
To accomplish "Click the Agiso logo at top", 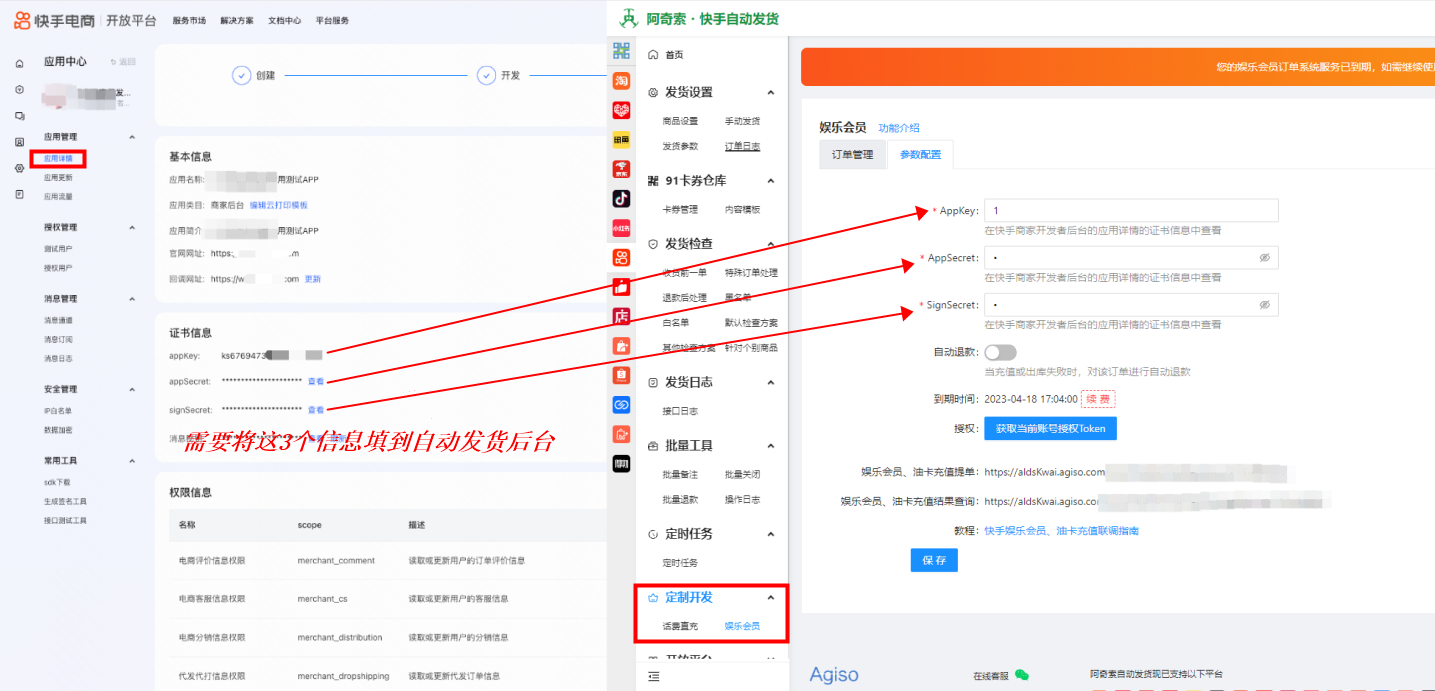I will 628,18.
